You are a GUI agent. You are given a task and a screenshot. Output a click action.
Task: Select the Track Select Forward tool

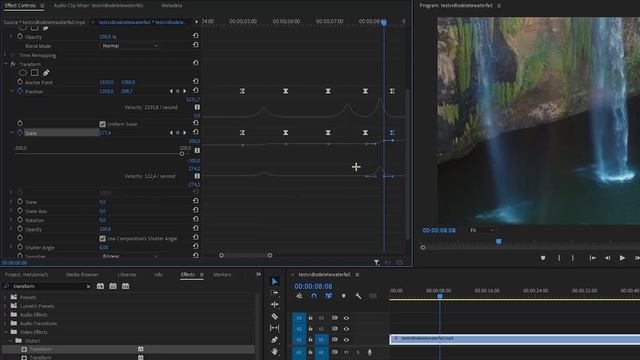click(274, 293)
